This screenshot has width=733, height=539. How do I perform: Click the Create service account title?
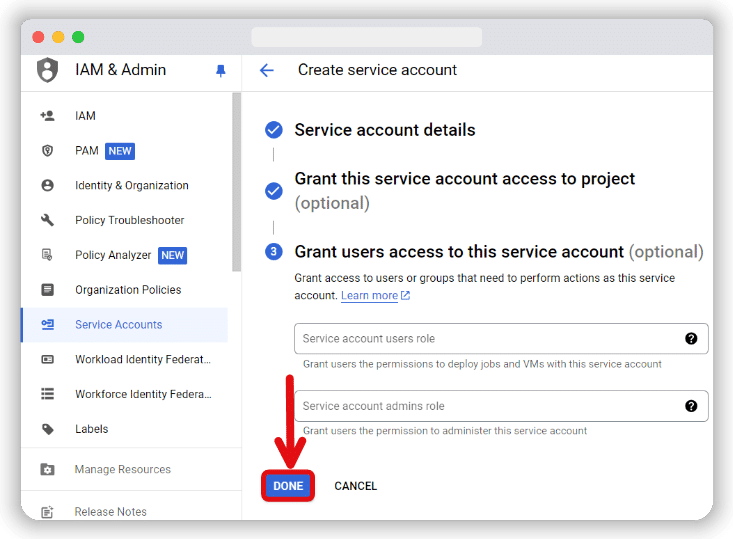coord(377,70)
